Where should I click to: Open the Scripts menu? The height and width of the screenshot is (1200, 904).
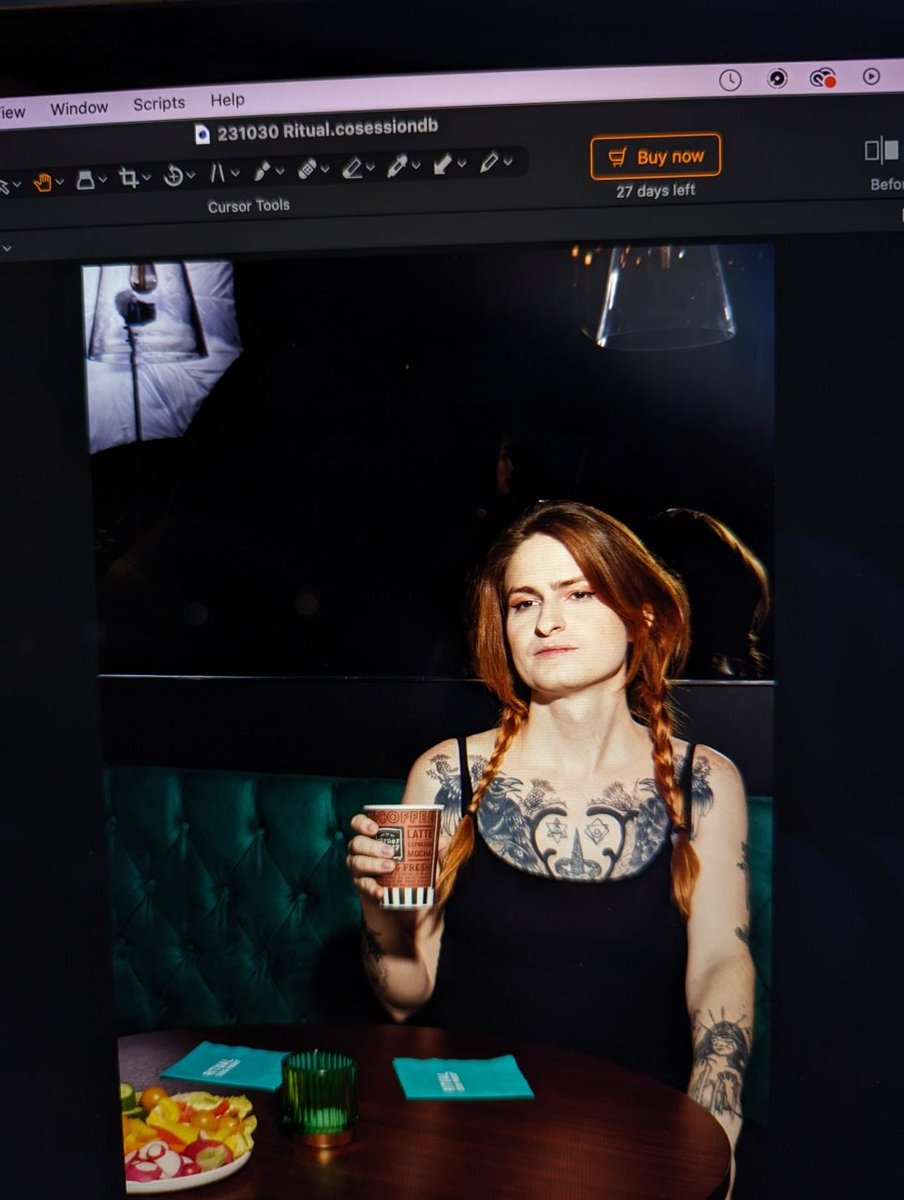pyautogui.click(x=159, y=103)
